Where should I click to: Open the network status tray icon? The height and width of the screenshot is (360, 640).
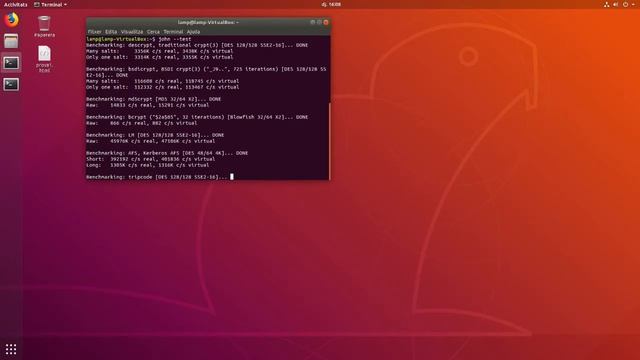pos(607,4)
